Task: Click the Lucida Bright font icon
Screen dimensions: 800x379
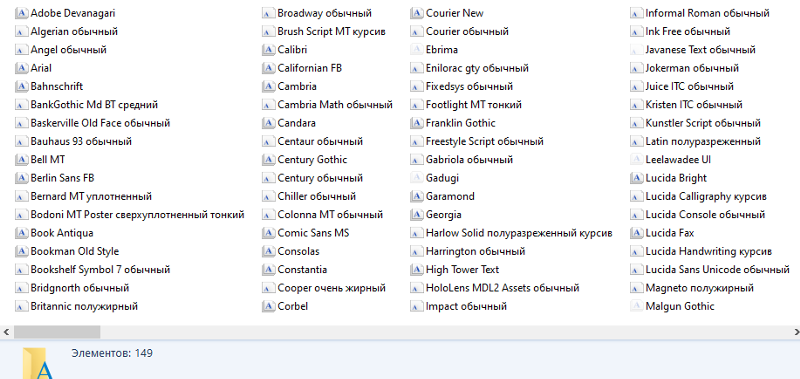Action: point(636,178)
